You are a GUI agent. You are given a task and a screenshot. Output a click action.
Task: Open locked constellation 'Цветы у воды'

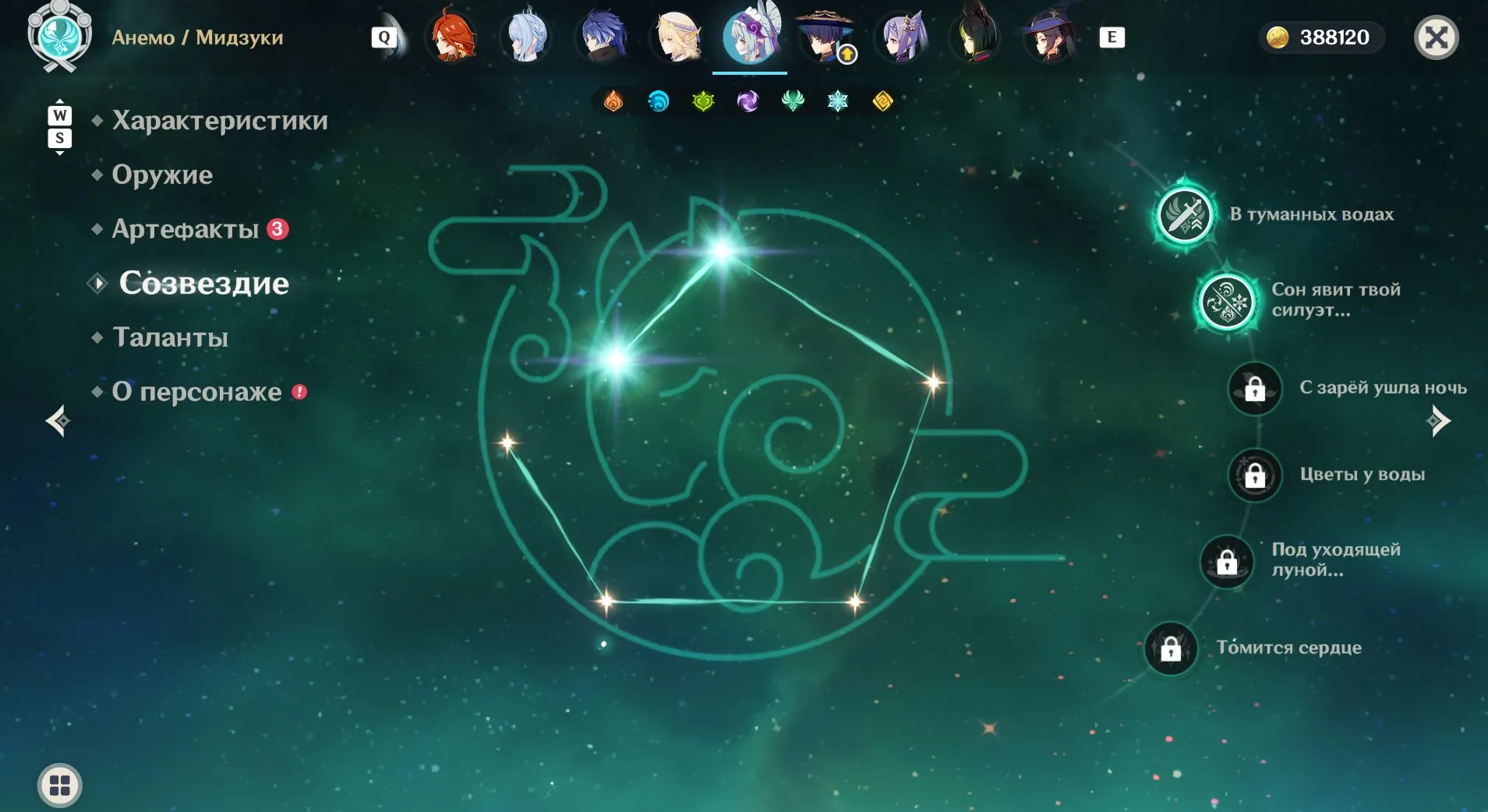tap(1255, 475)
